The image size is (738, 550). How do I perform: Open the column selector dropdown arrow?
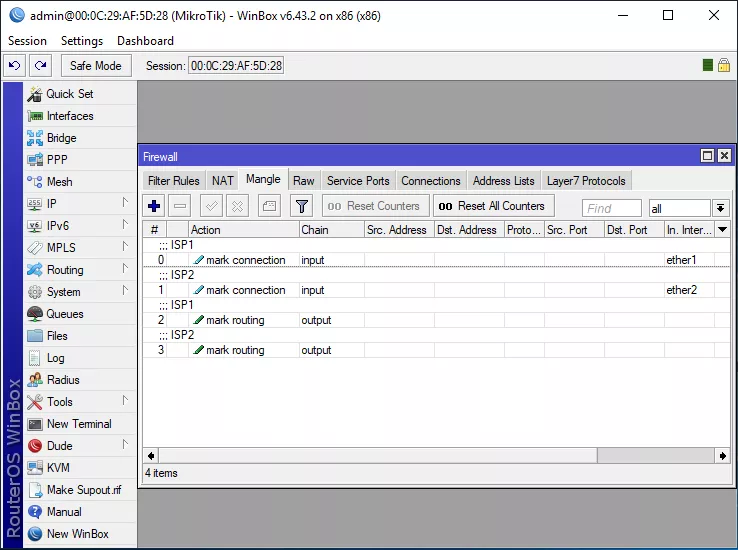tap(722, 230)
